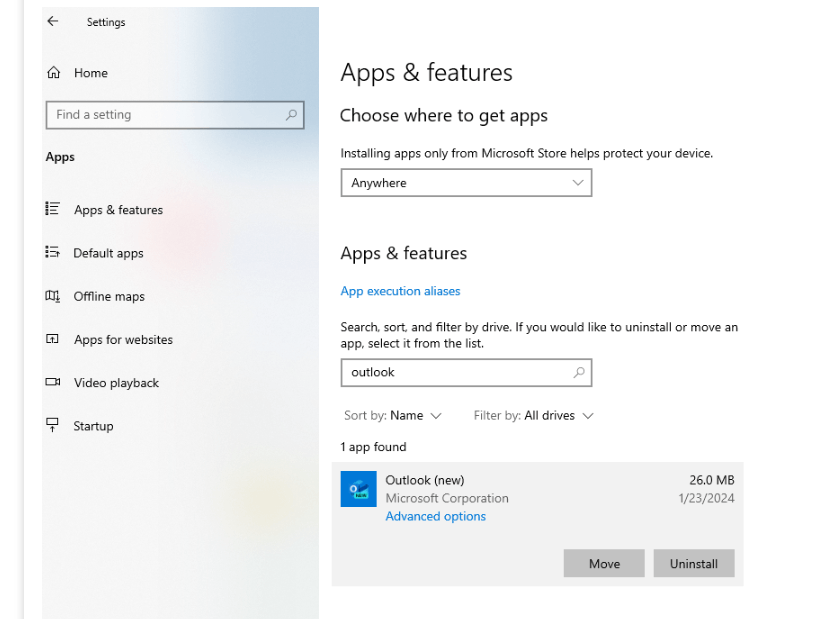
Task: Click the Apps section label in sidebar
Action: click(x=60, y=157)
